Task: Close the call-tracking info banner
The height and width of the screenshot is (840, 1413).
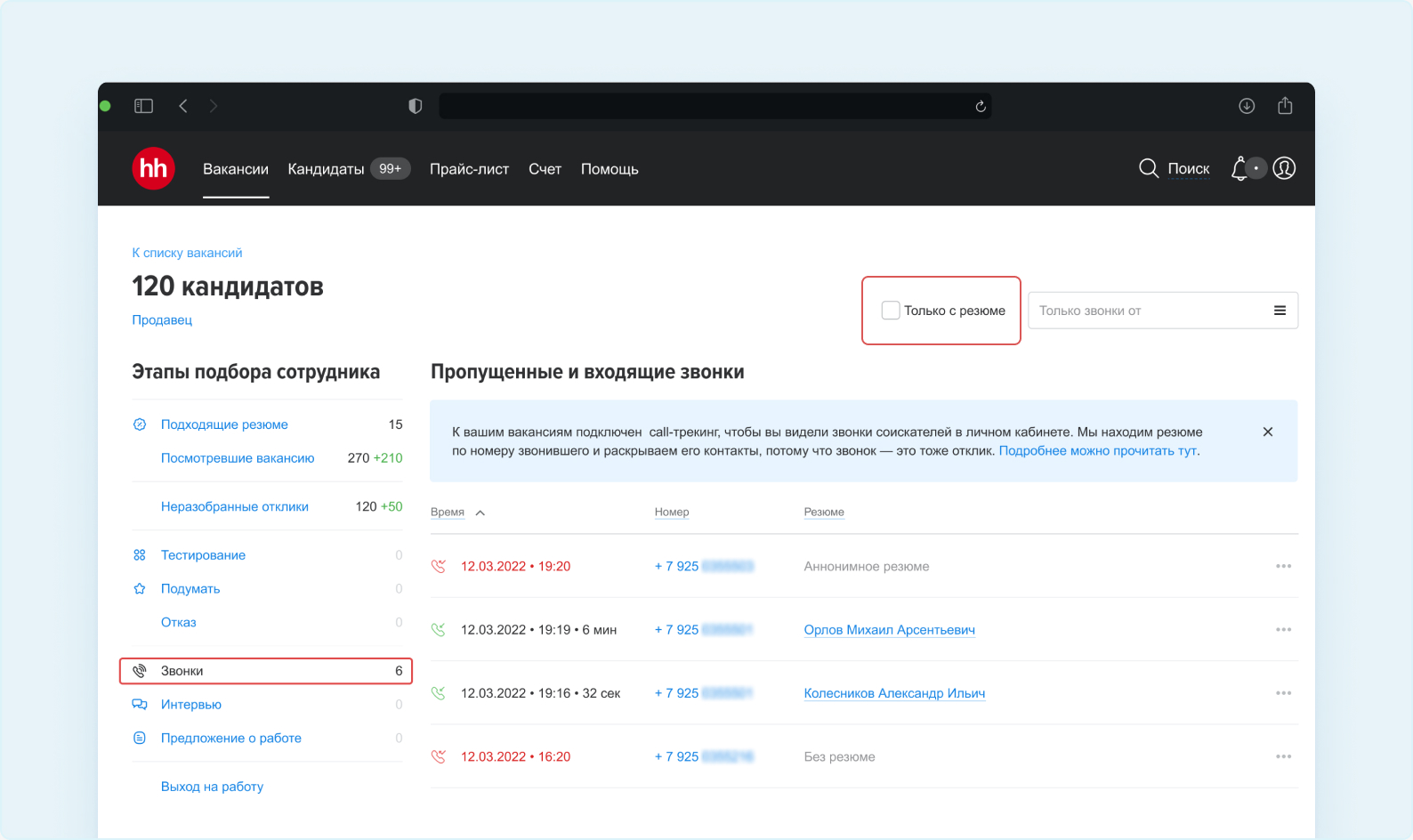Action: [x=1268, y=432]
